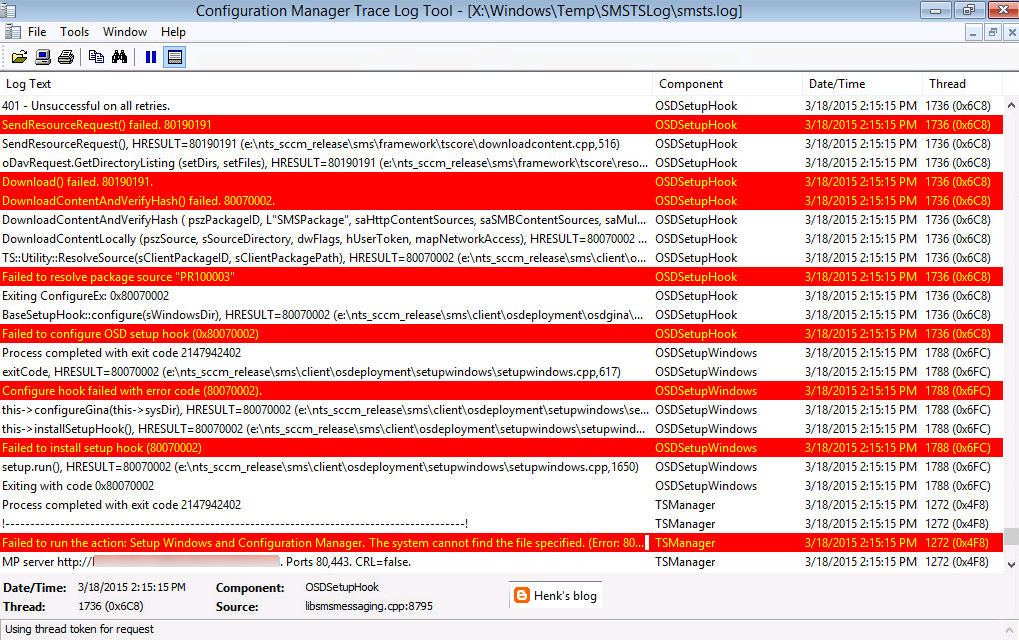The image size is (1019, 640).
Task: Select the 'Exiting with code 0x80070002' row
Action: (x=501, y=486)
